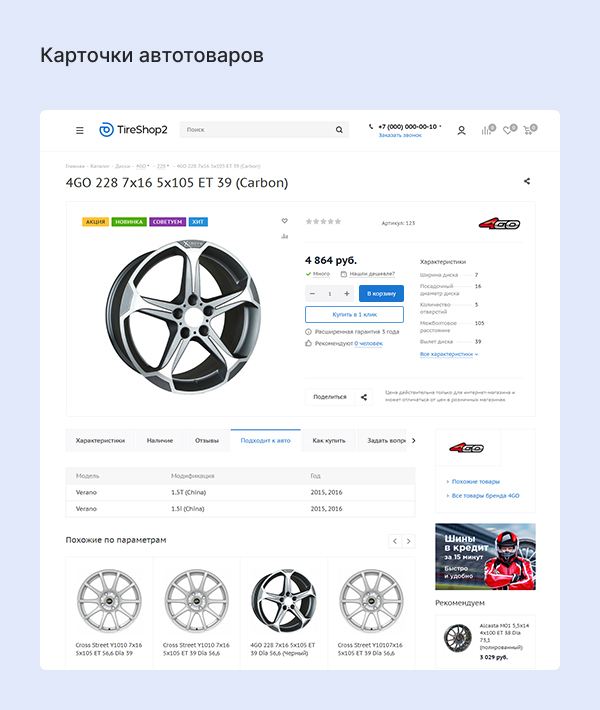
Task: Click the search magnifier icon
Action: pyautogui.click(x=339, y=130)
